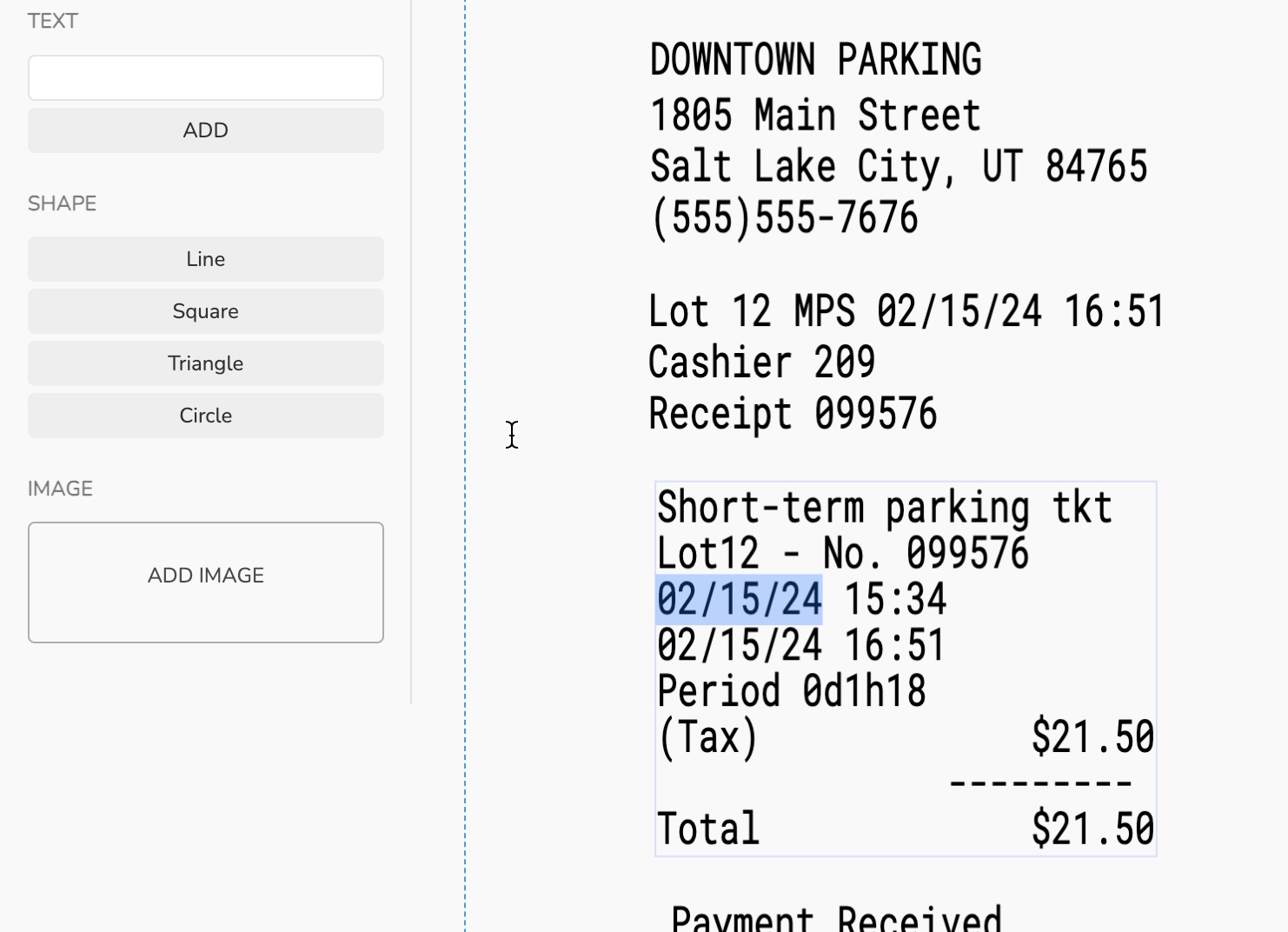Click the IMAGE section header

pyautogui.click(x=60, y=488)
